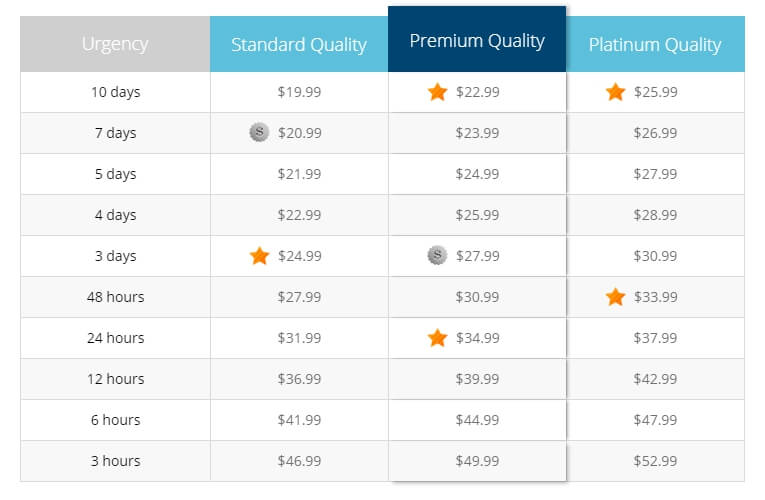This screenshot has width=765, height=500.
Task: Select the $28.99 Platinum 4 days price
Action: pyautogui.click(x=655, y=215)
